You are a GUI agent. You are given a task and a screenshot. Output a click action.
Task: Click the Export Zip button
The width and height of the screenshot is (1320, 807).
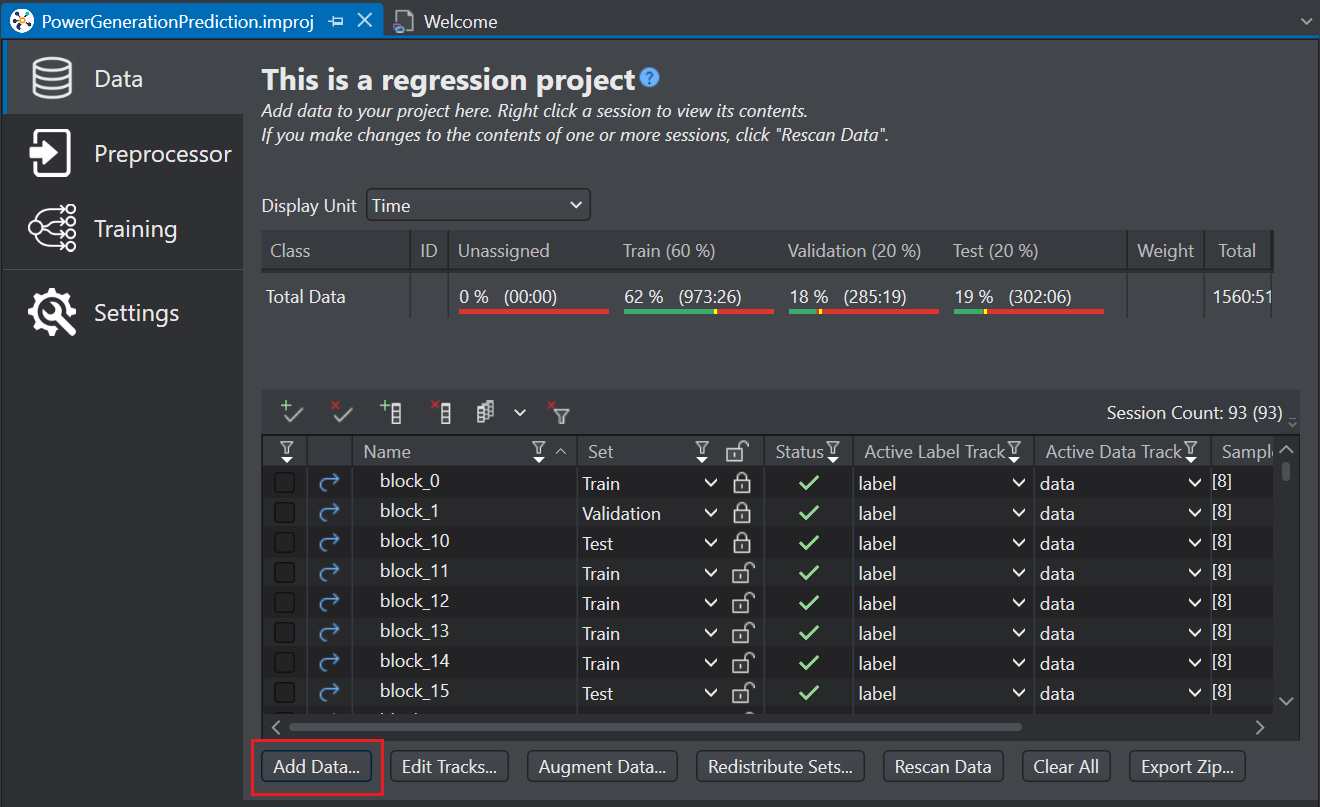pos(1187,767)
